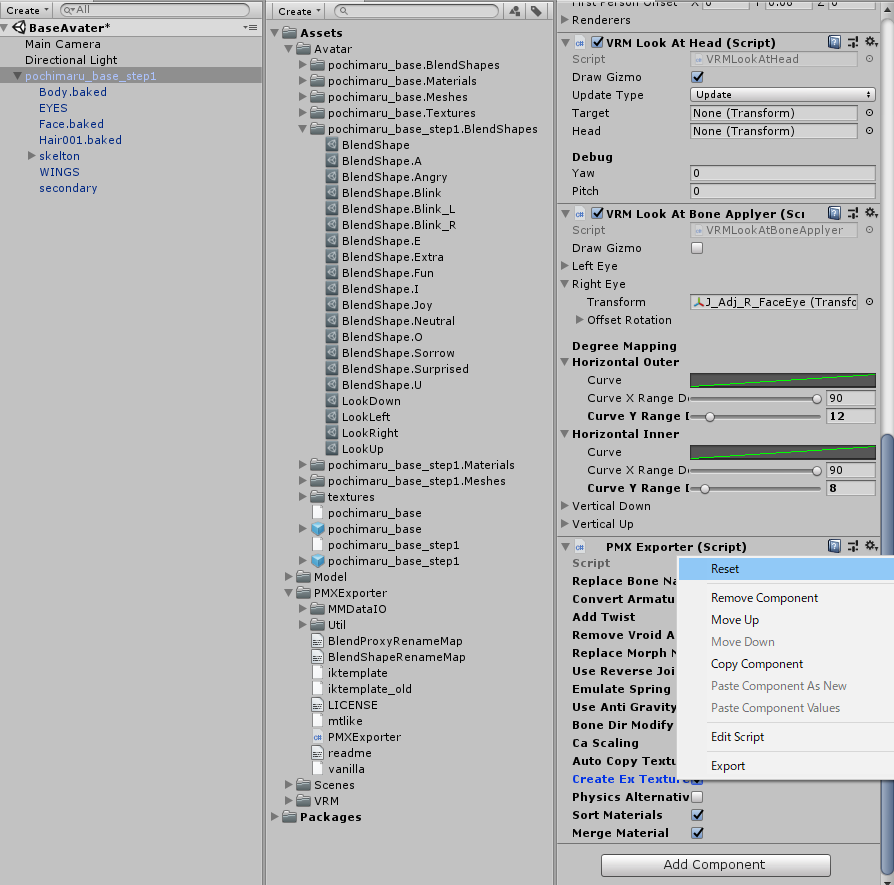Image resolution: width=894 pixels, height=885 pixels.
Task: Click Search by Label tag icon
Action: tap(536, 11)
